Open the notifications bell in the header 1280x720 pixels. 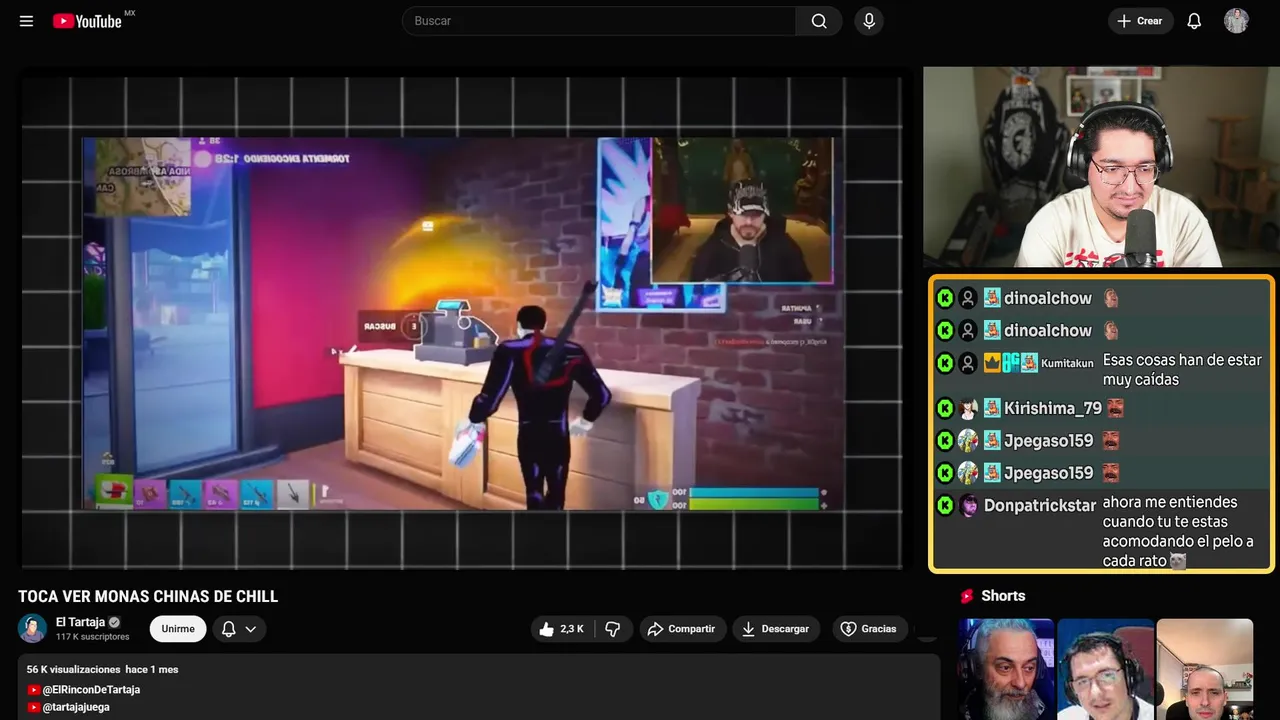pos(1194,21)
